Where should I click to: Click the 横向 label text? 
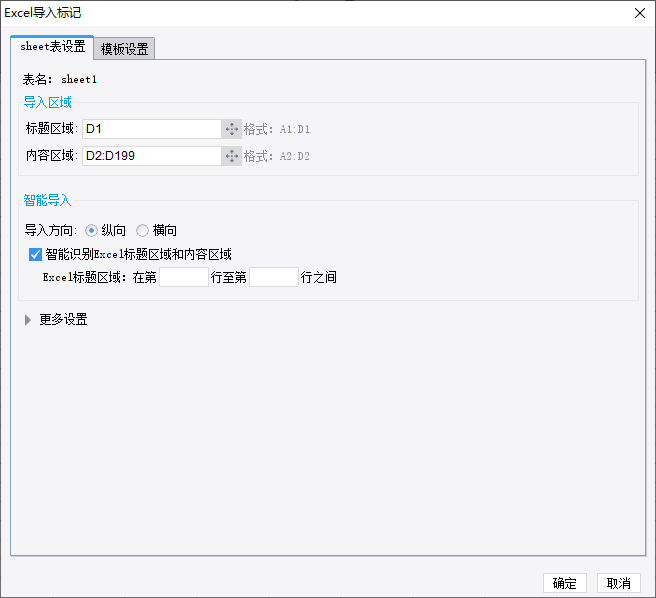tap(164, 231)
